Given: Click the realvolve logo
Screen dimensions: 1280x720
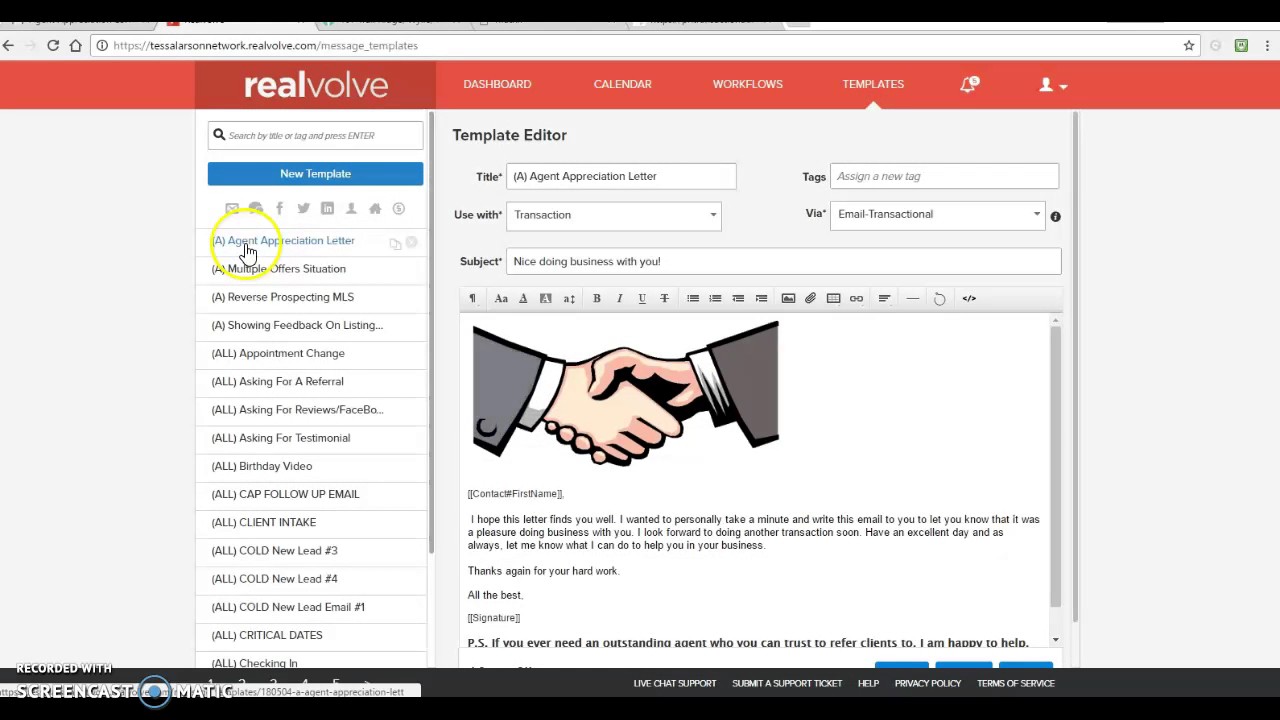Looking at the screenshot, I should [316, 85].
